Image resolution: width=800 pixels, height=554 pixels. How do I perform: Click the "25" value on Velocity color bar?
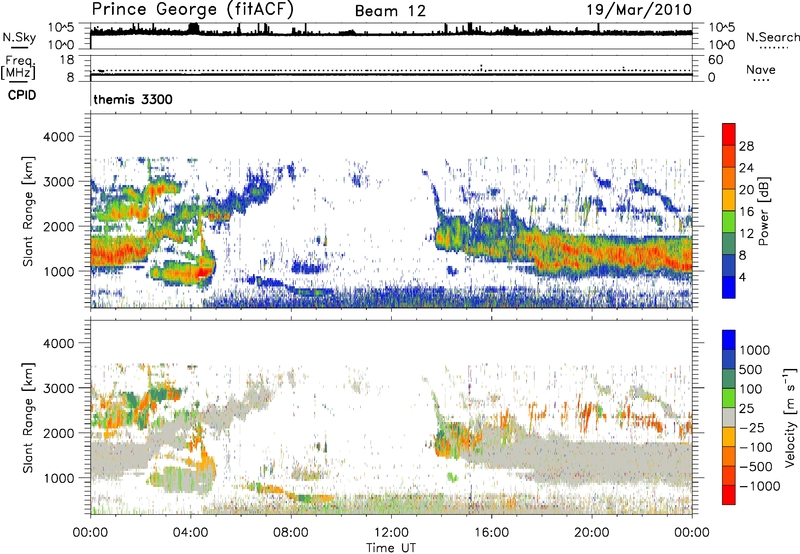pyautogui.click(x=746, y=409)
